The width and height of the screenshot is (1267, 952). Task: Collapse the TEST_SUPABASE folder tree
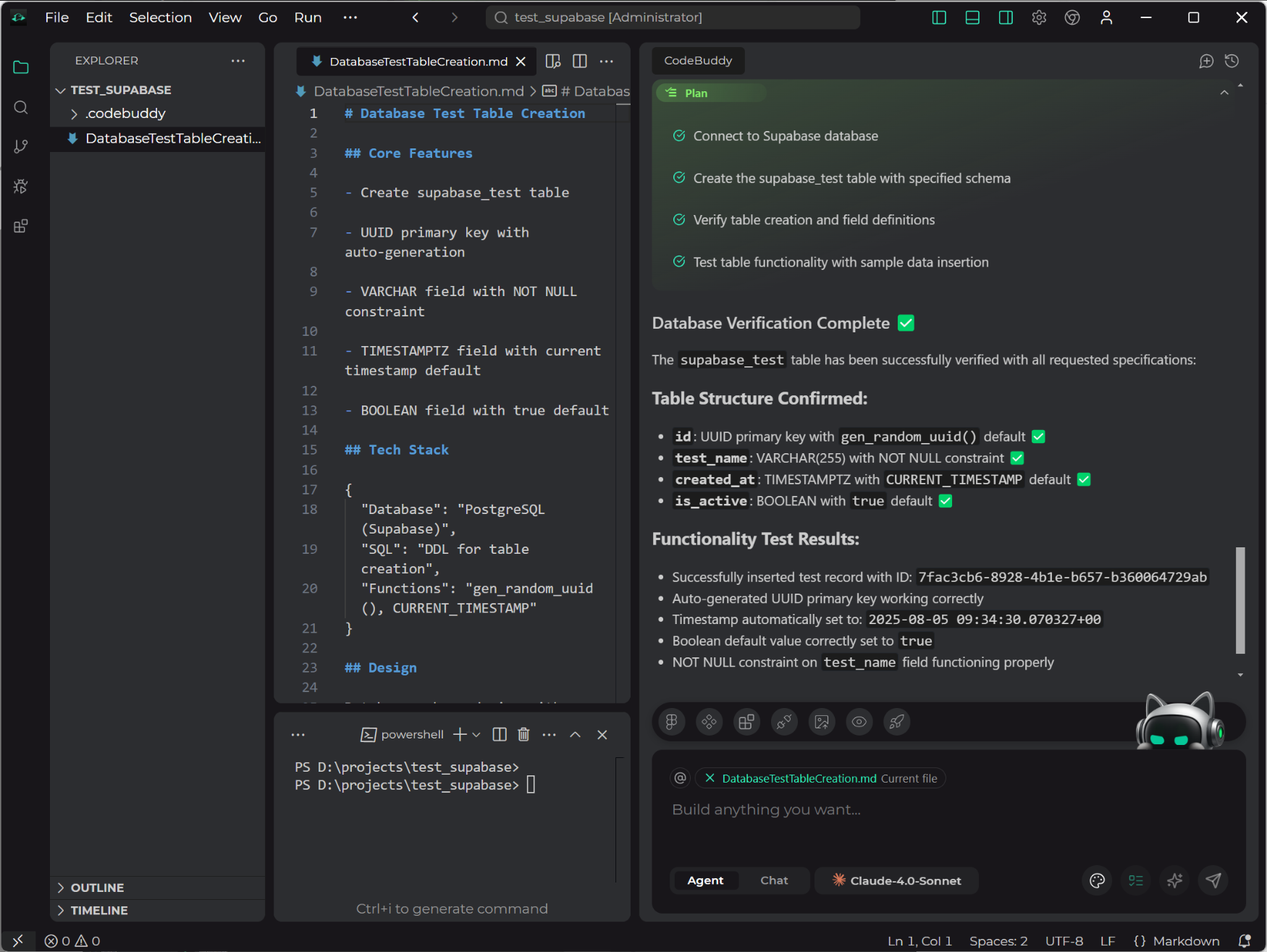60,90
